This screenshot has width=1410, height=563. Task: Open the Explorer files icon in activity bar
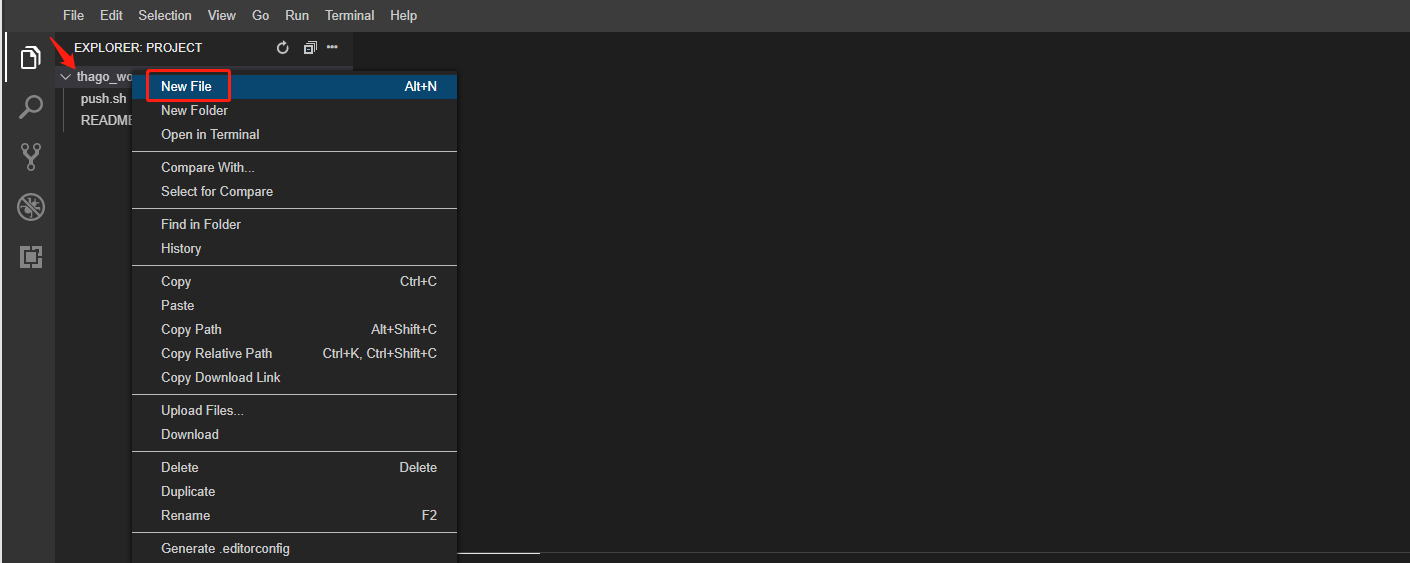31,58
